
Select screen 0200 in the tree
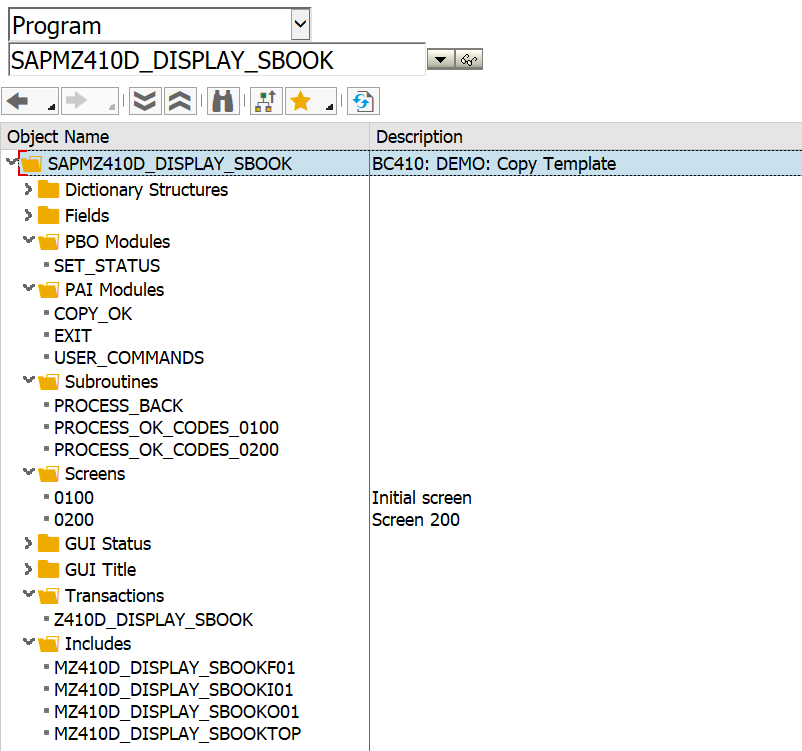click(74, 520)
